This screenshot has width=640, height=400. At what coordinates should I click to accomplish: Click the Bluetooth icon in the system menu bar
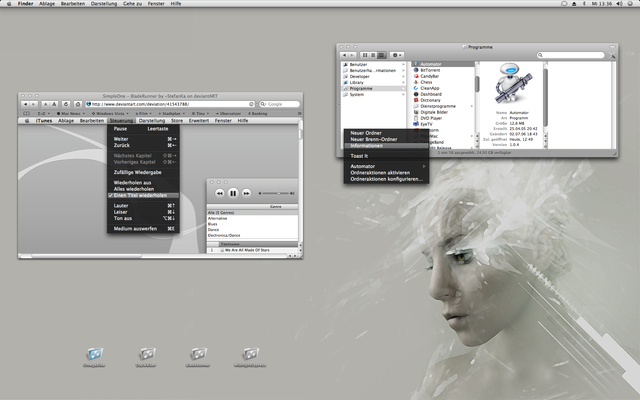[584, 4]
